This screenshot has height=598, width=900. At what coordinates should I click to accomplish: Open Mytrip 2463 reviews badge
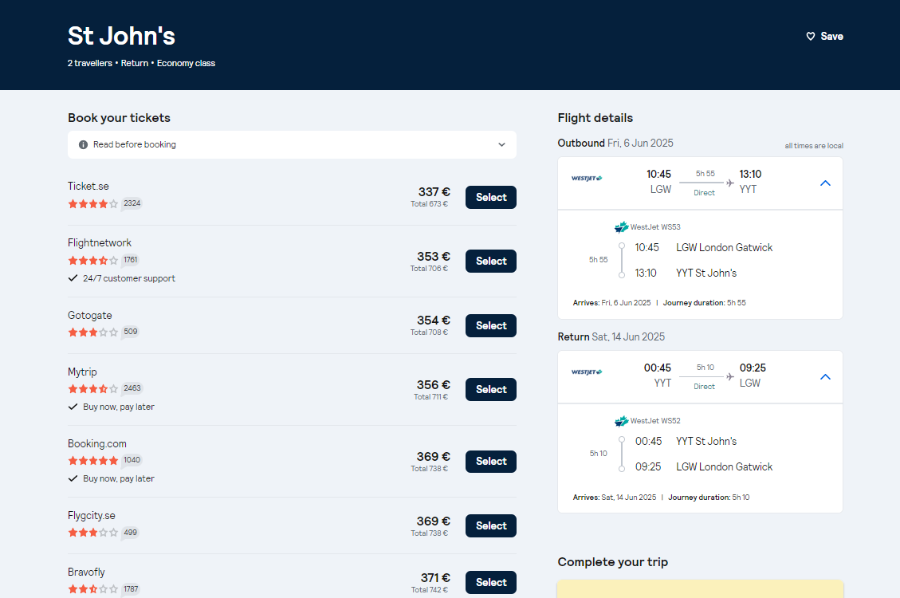pos(132,389)
